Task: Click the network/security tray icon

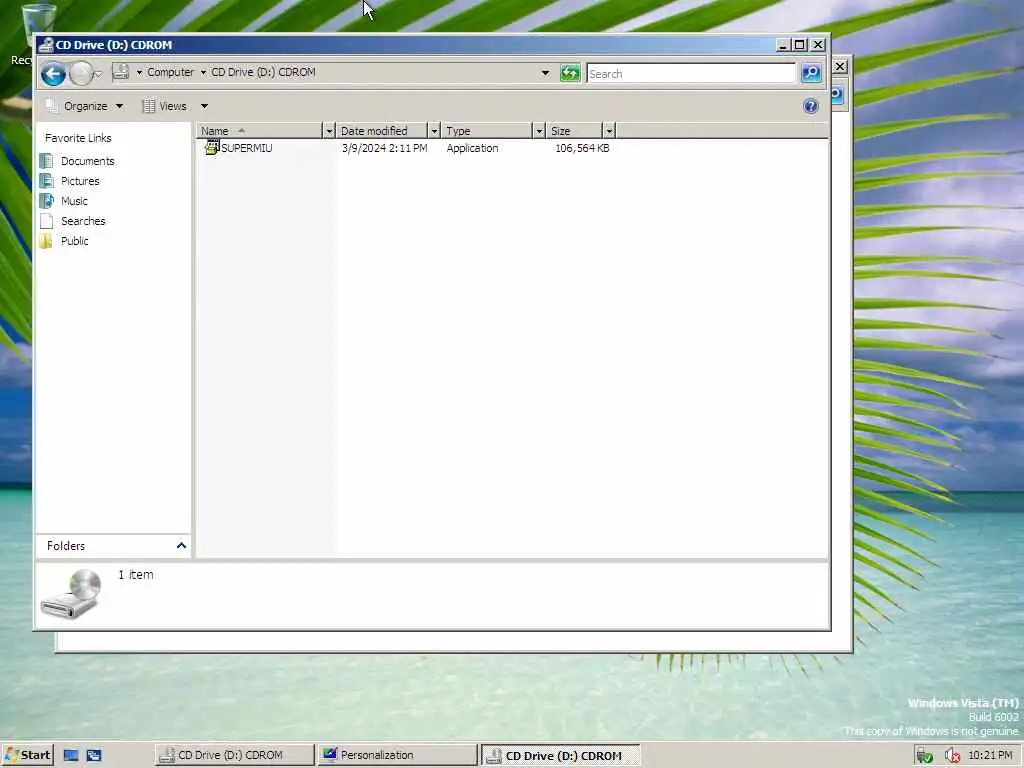Action: click(x=924, y=756)
